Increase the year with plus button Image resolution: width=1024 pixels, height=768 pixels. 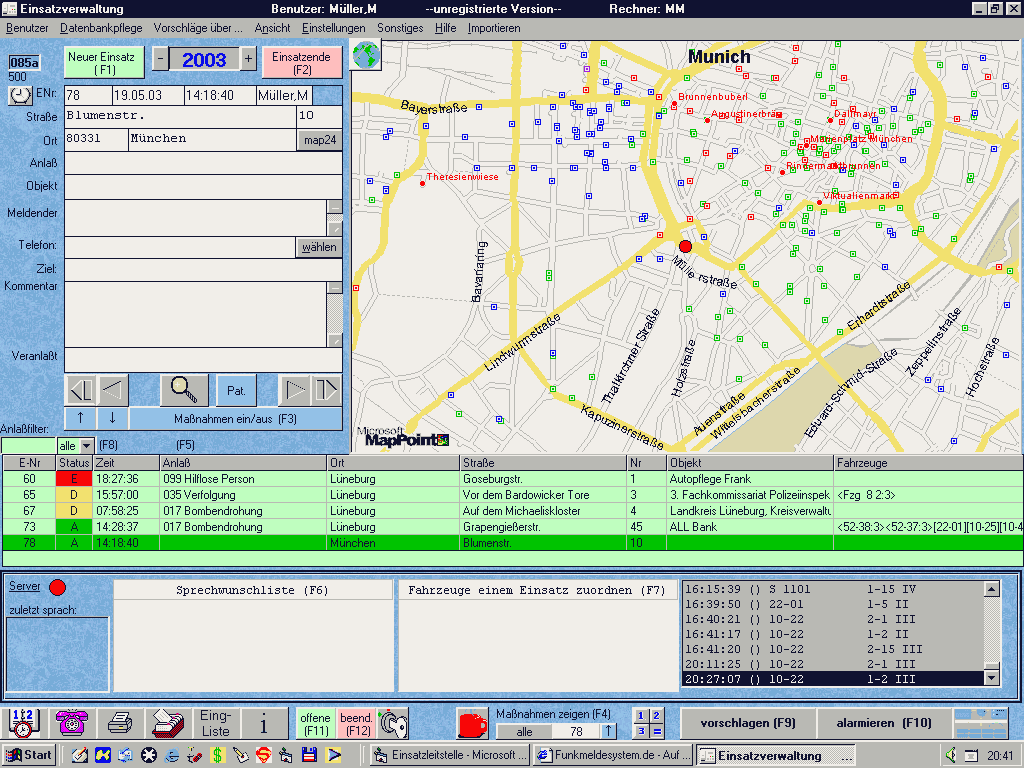pyautogui.click(x=248, y=59)
